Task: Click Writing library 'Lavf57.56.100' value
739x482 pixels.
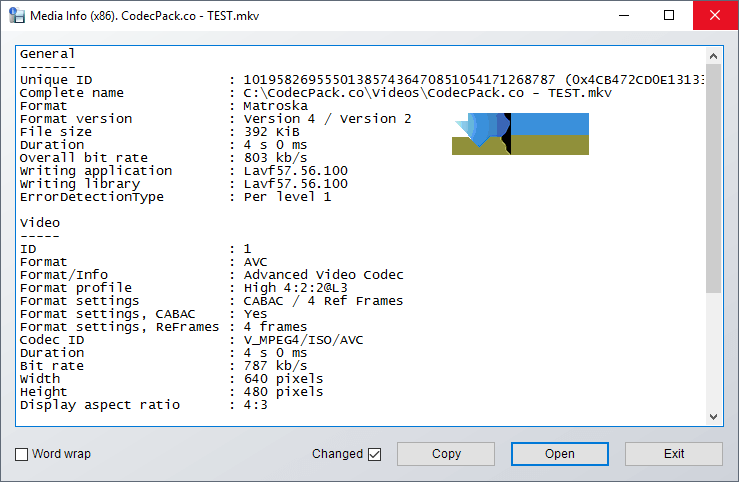Action: tap(296, 184)
